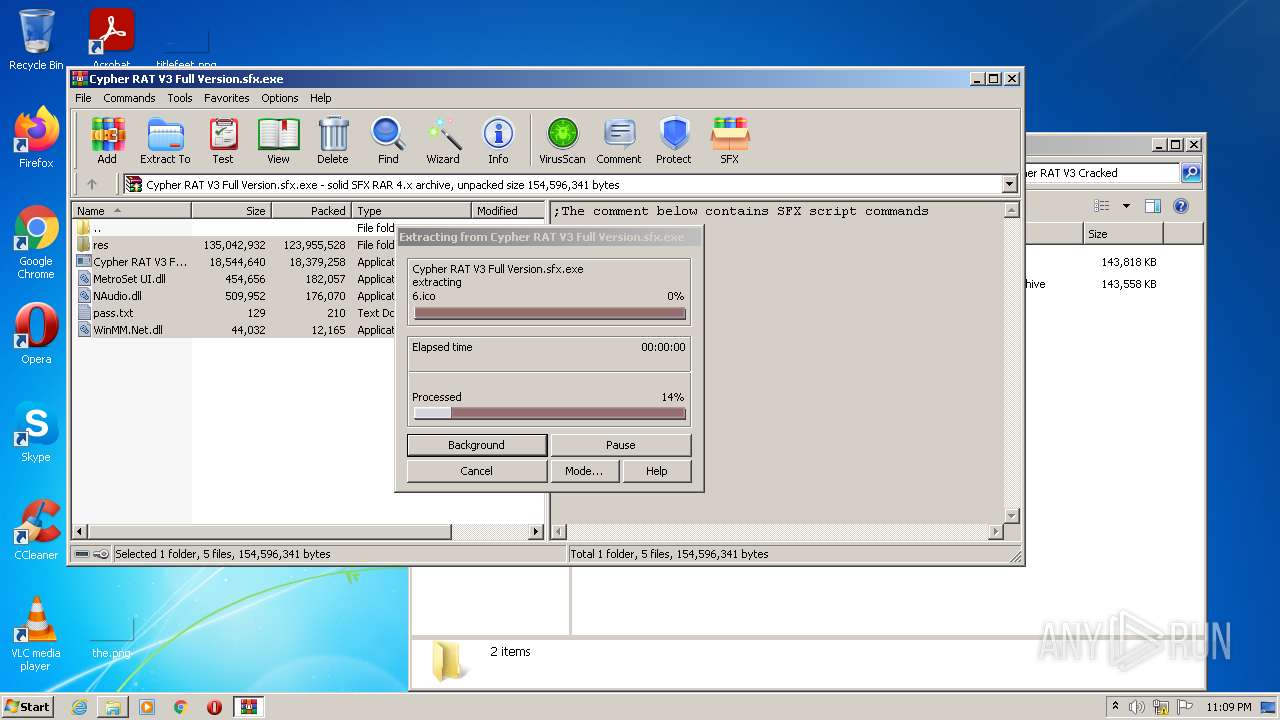Click the Delete trash can icon
Viewport: 1280px width, 720px height.
(333, 140)
